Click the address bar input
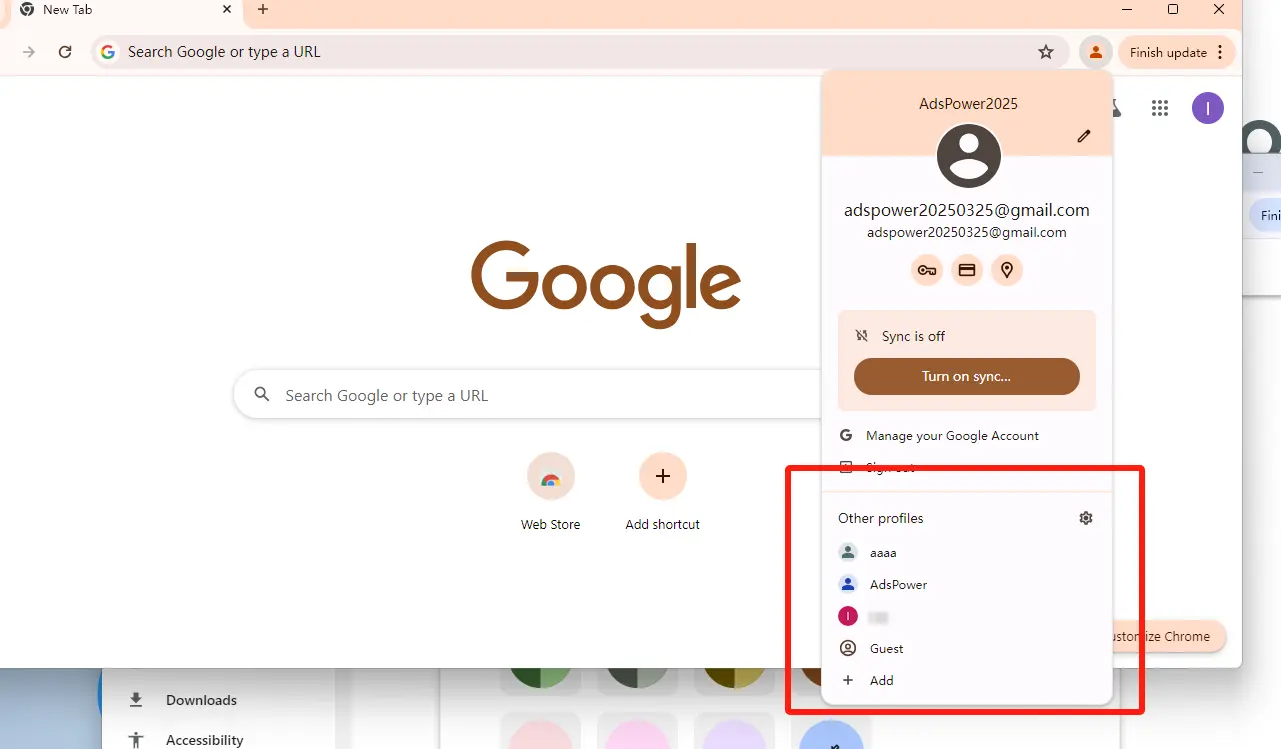This screenshot has height=749, width=1281. pyautogui.click(x=580, y=52)
